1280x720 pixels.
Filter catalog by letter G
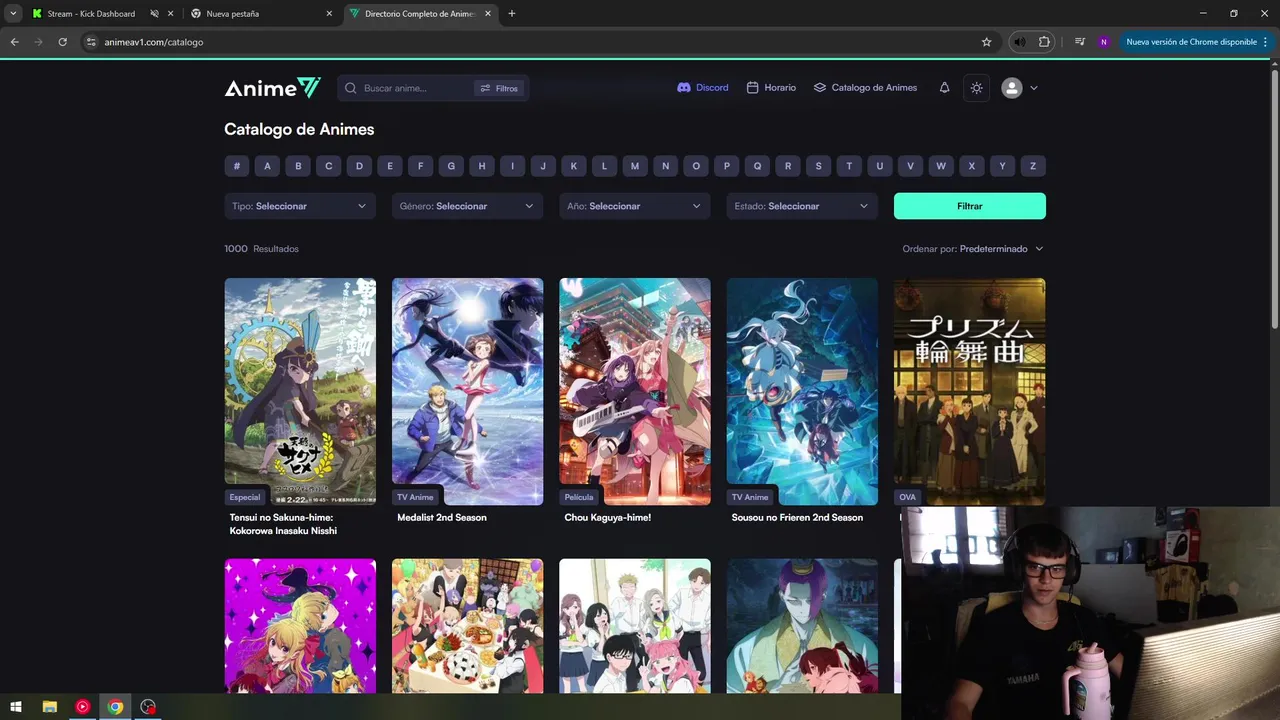451,166
